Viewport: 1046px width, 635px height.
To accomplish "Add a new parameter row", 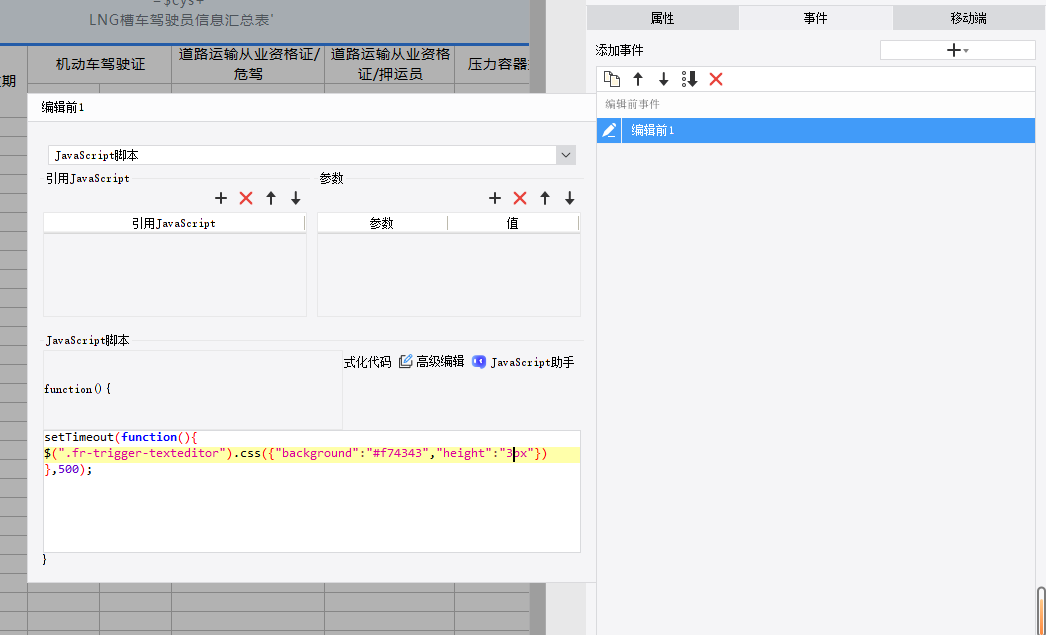I will (494, 198).
